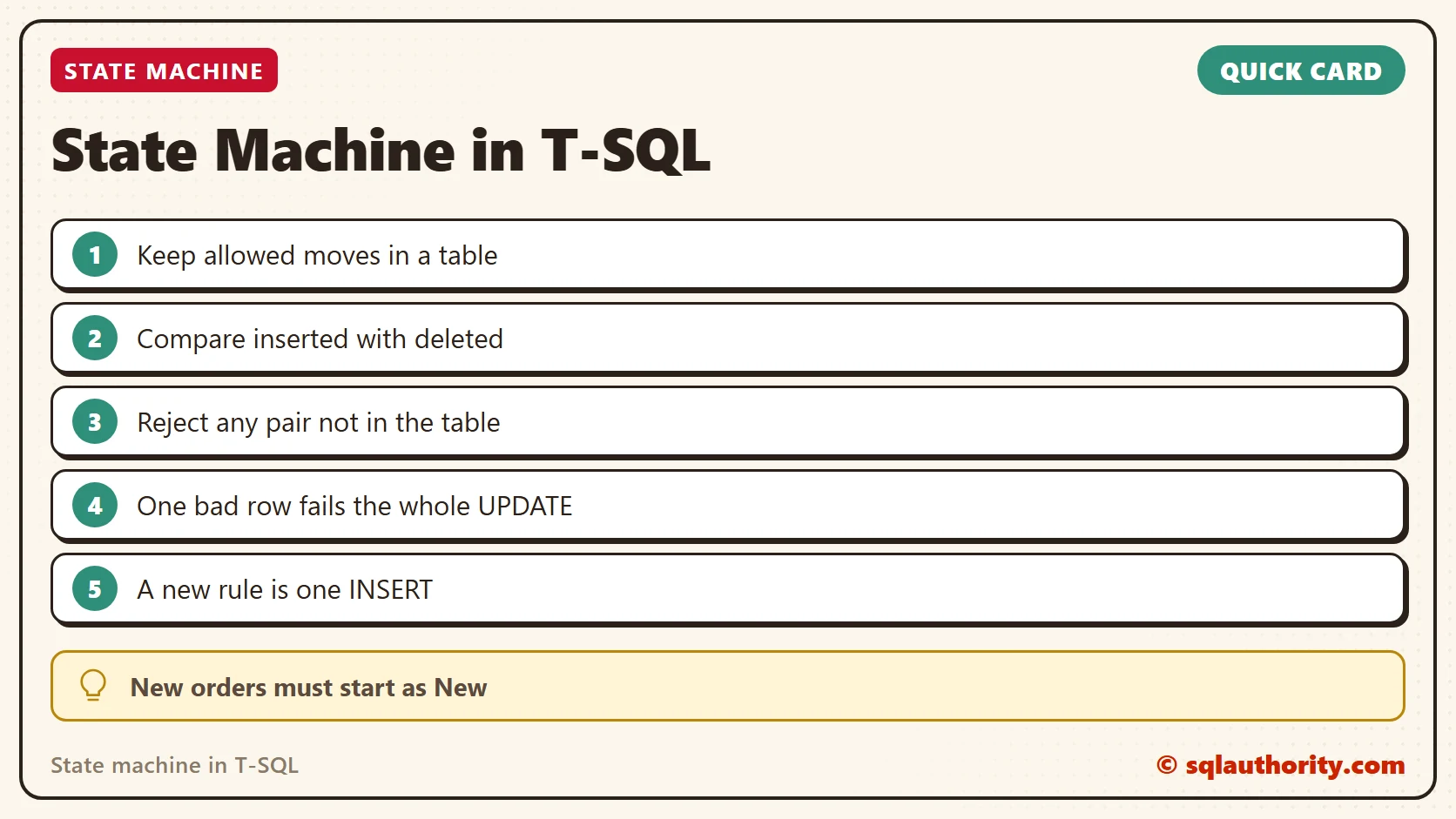The height and width of the screenshot is (819, 1456).
Task: Click the number 1 circle icon
Action: click(x=95, y=255)
